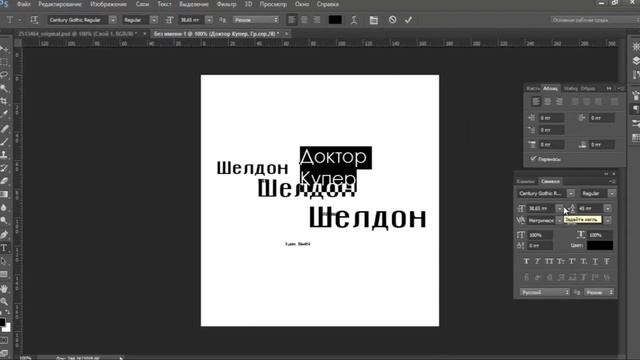
Task: Toggle faux italic in character panel
Action: click(x=538, y=261)
